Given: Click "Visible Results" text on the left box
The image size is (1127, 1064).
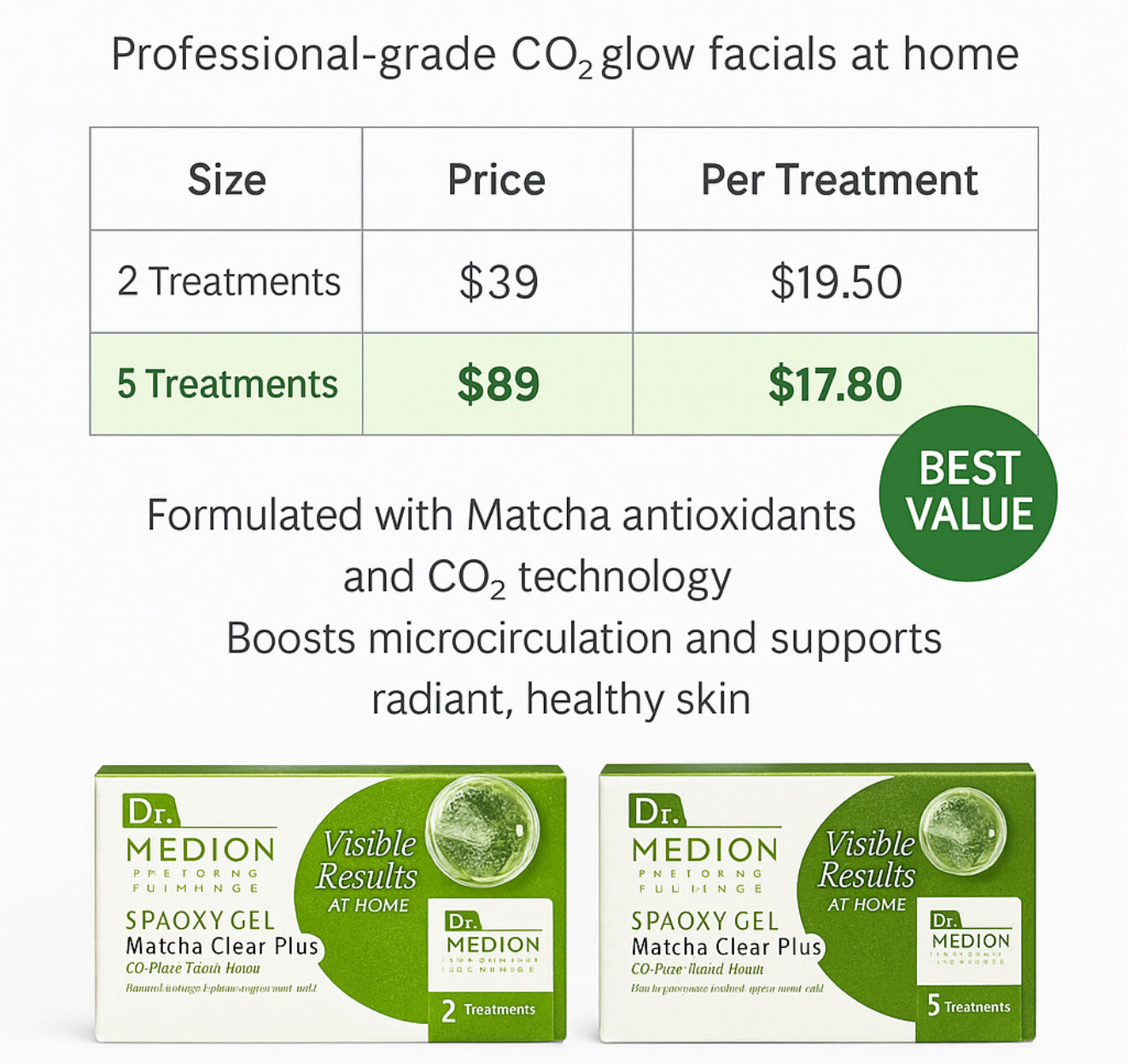Looking at the screenshot, I should [367, 861].
